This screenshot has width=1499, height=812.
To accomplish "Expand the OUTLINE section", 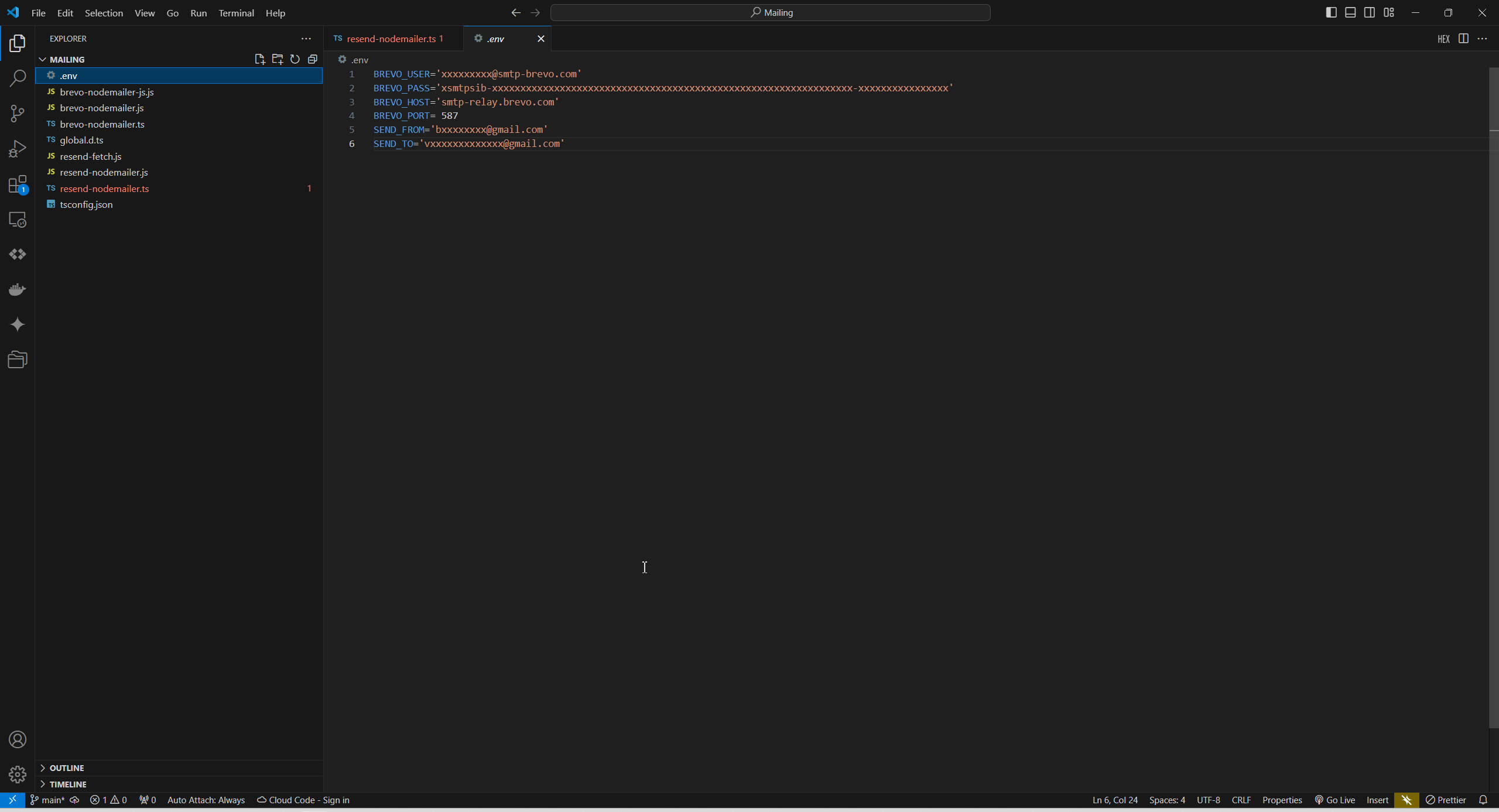I will (67, 768).
